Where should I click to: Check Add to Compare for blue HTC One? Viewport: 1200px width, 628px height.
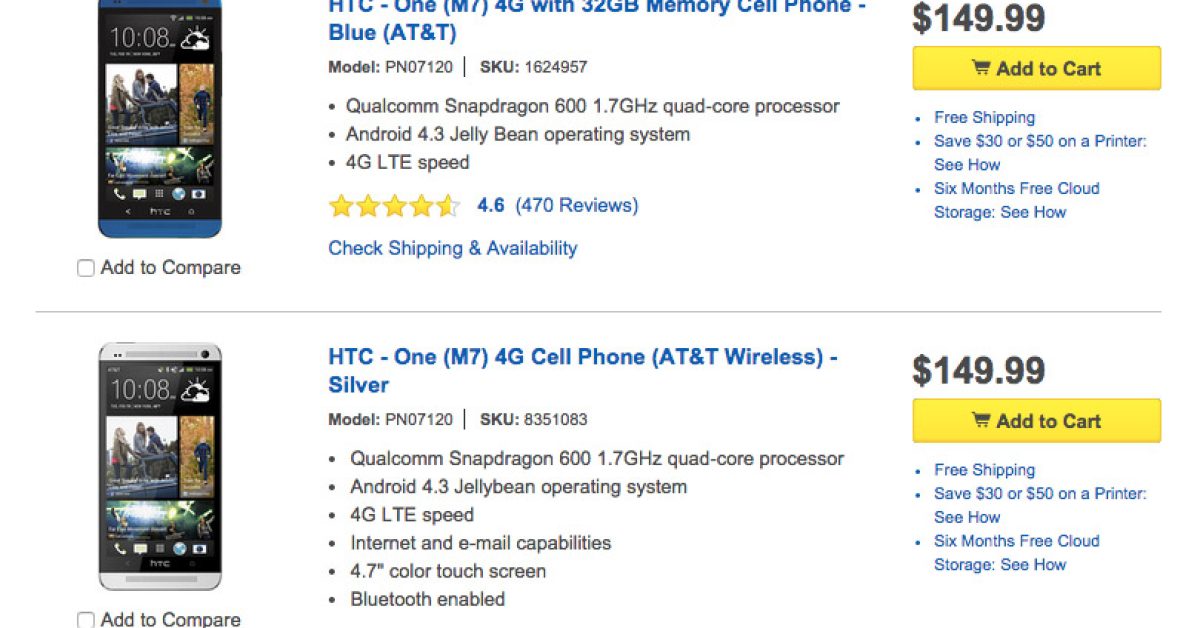coord(86,268)
